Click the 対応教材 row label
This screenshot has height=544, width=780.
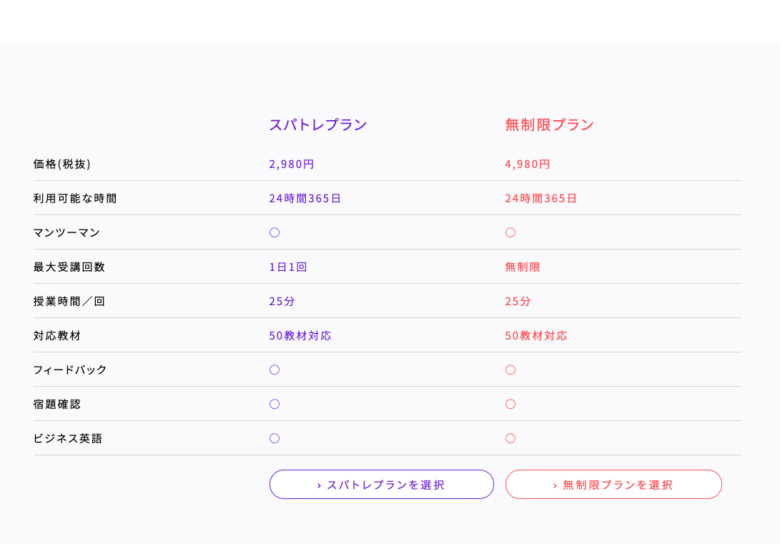[57, 335]
